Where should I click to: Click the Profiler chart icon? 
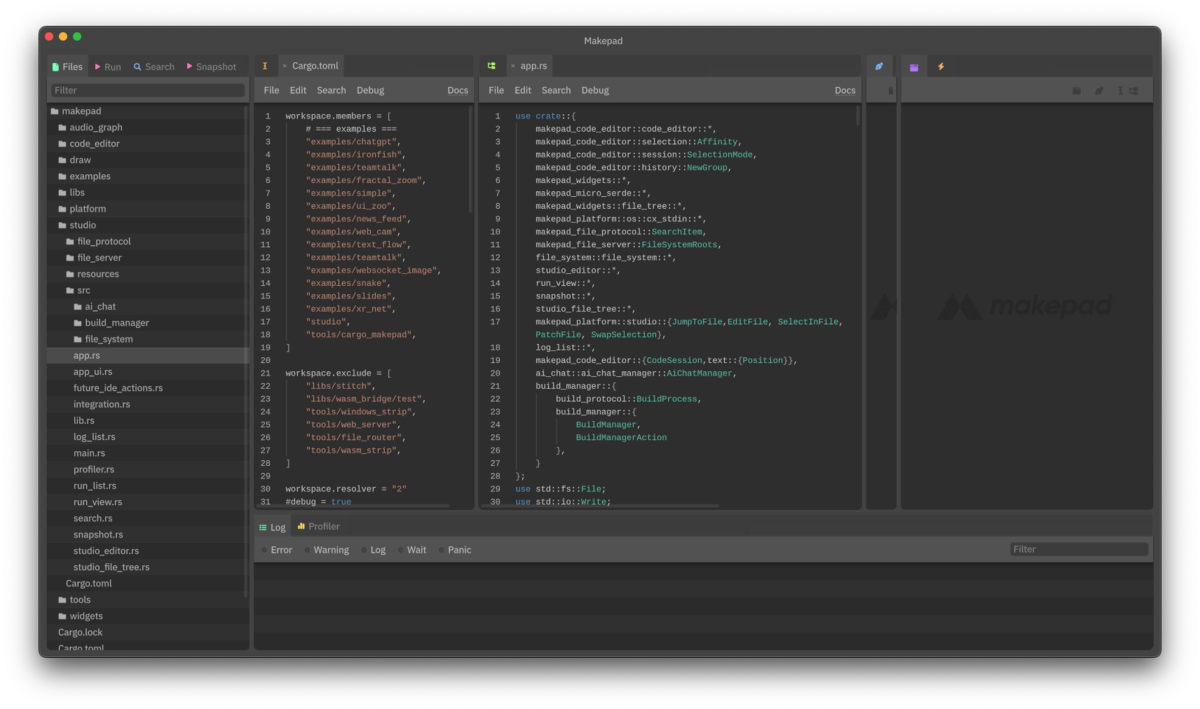(x=301, y=526)
